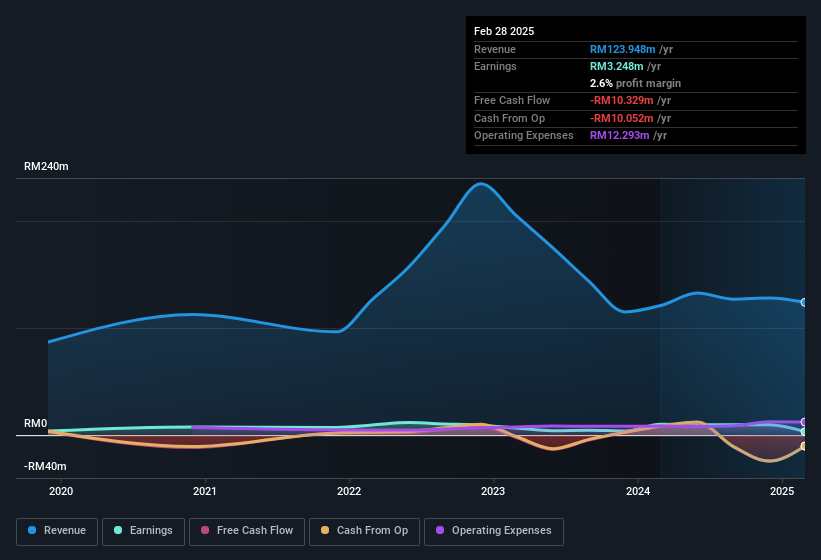The width and height of the screenshot is (821, 560).
Task: Click the orange Cash From Op endpoint marker
Action: point(804,446)
